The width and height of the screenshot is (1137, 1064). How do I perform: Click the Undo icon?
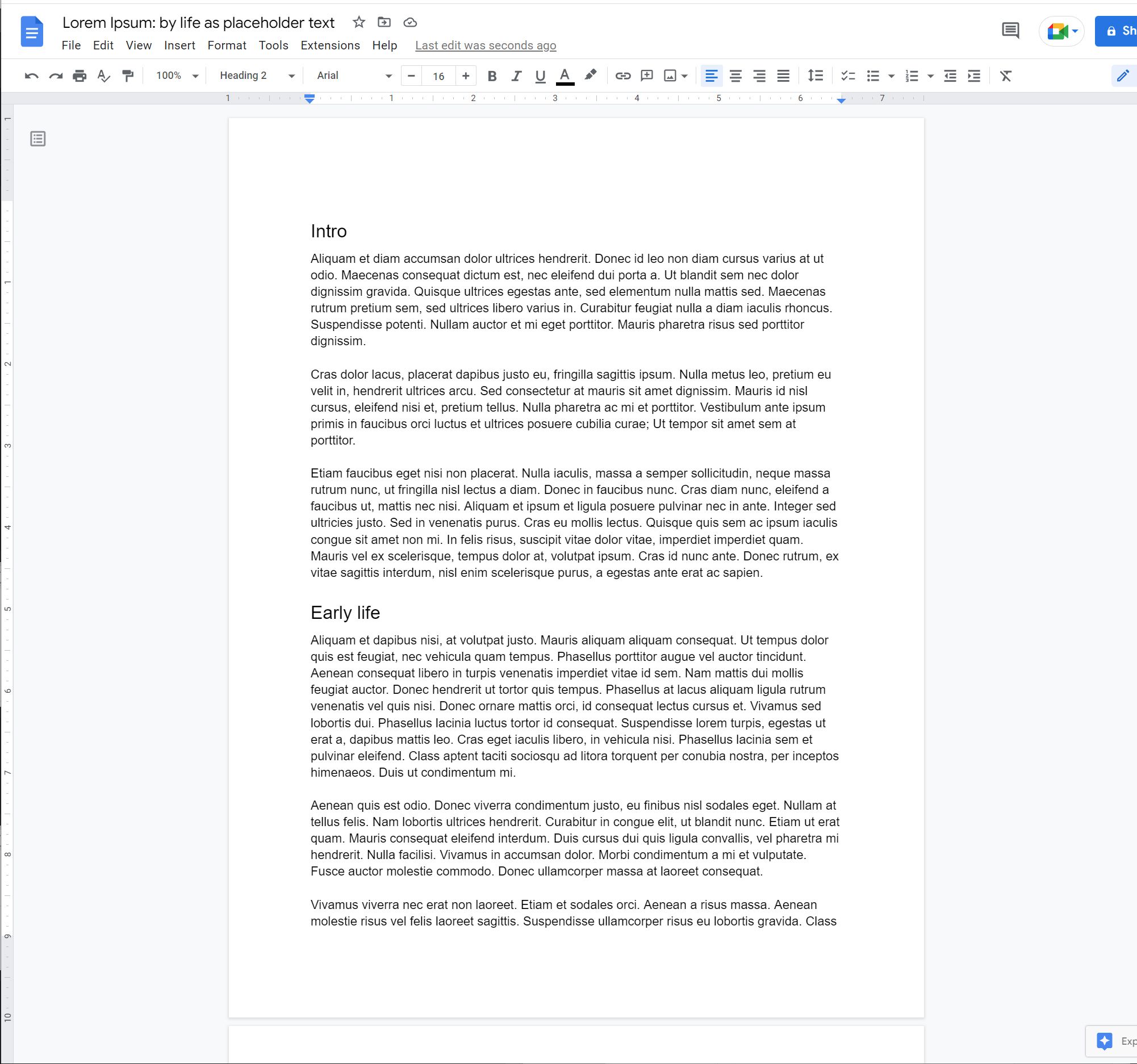coord(32,75)
